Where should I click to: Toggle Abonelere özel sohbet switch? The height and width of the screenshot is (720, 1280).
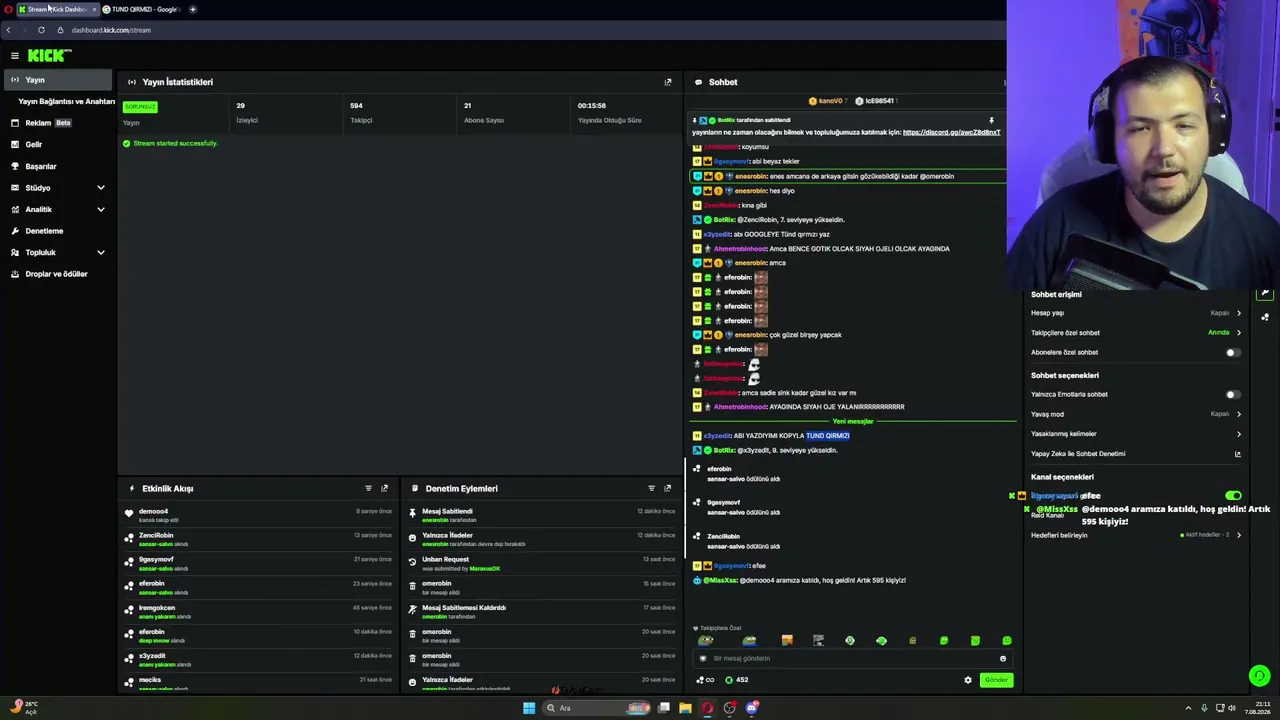pyautogui.click(x=1233, y=352)
